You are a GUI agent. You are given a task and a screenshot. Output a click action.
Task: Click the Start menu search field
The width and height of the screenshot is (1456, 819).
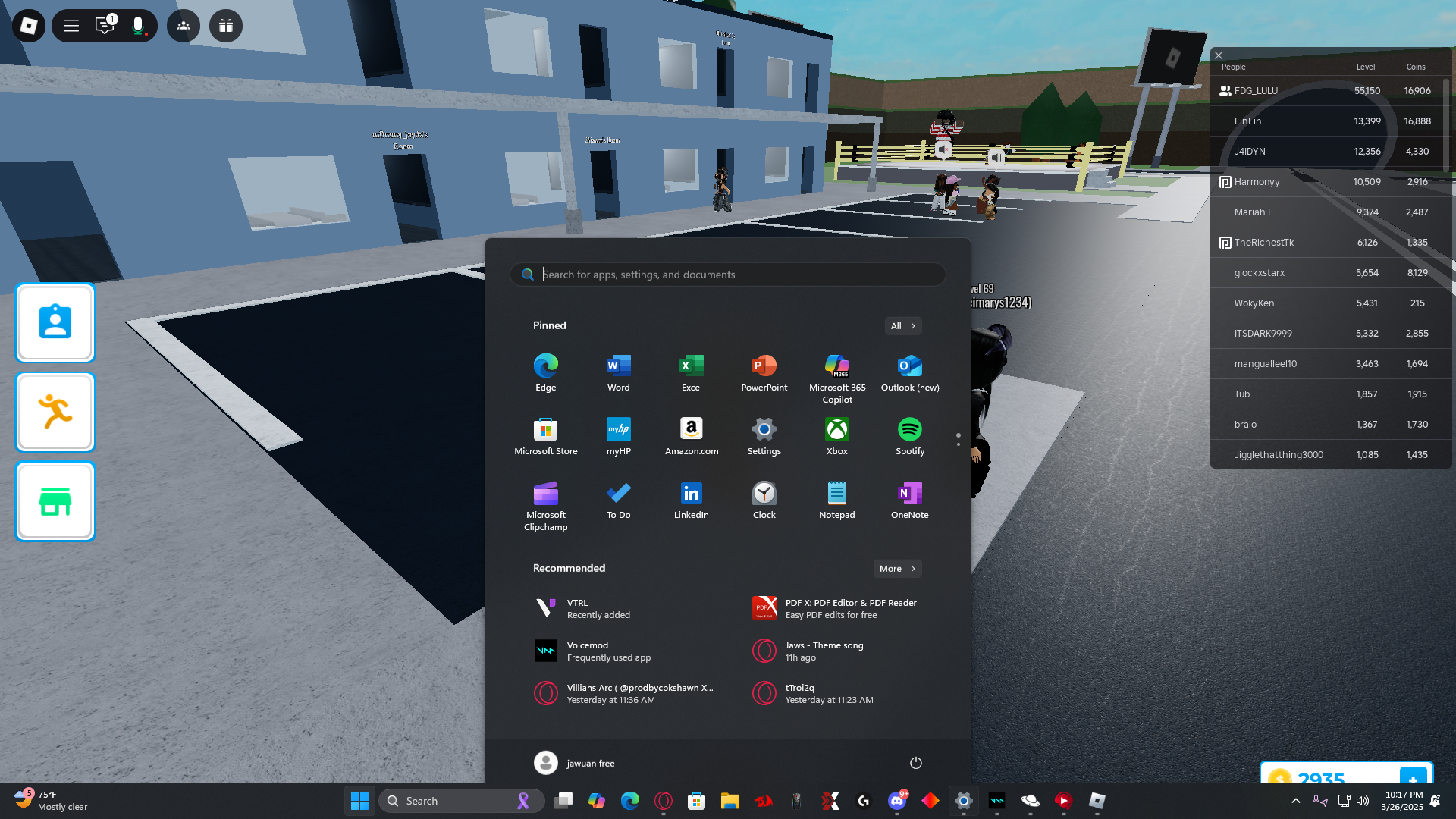[x=728, y=275]
